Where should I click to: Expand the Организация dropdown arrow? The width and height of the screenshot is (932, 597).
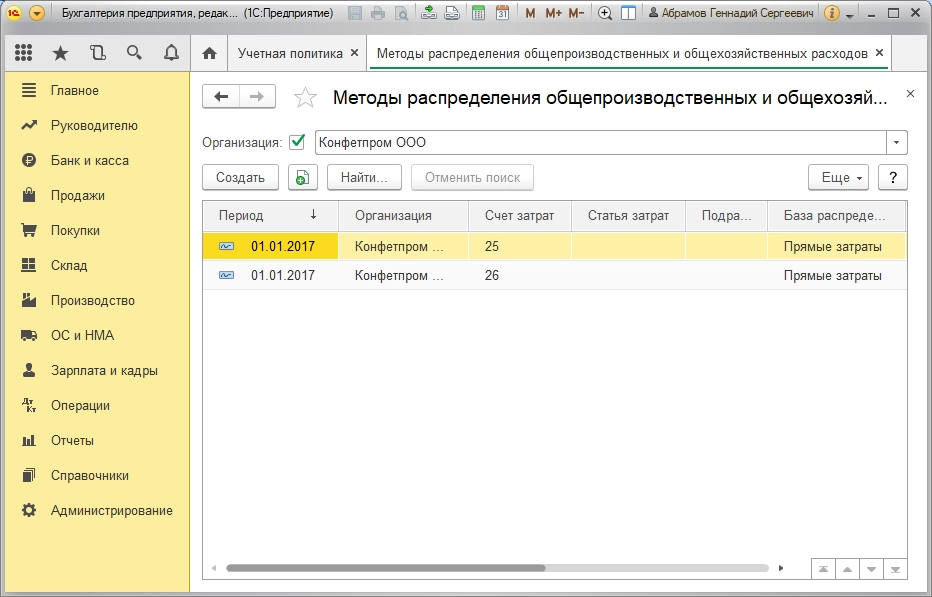click(896, 143)
